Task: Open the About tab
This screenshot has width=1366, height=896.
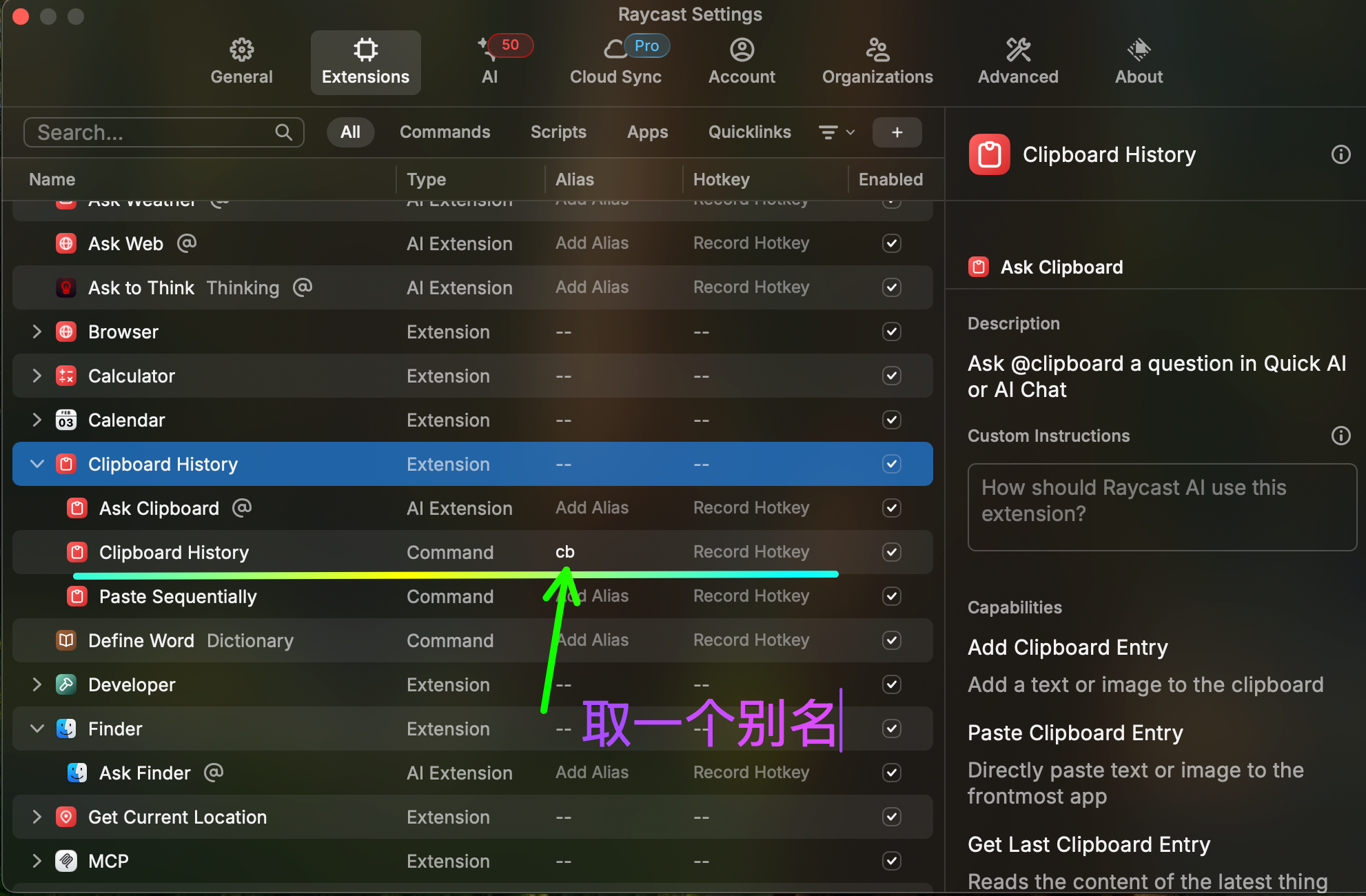Action: pos(1139,62)
